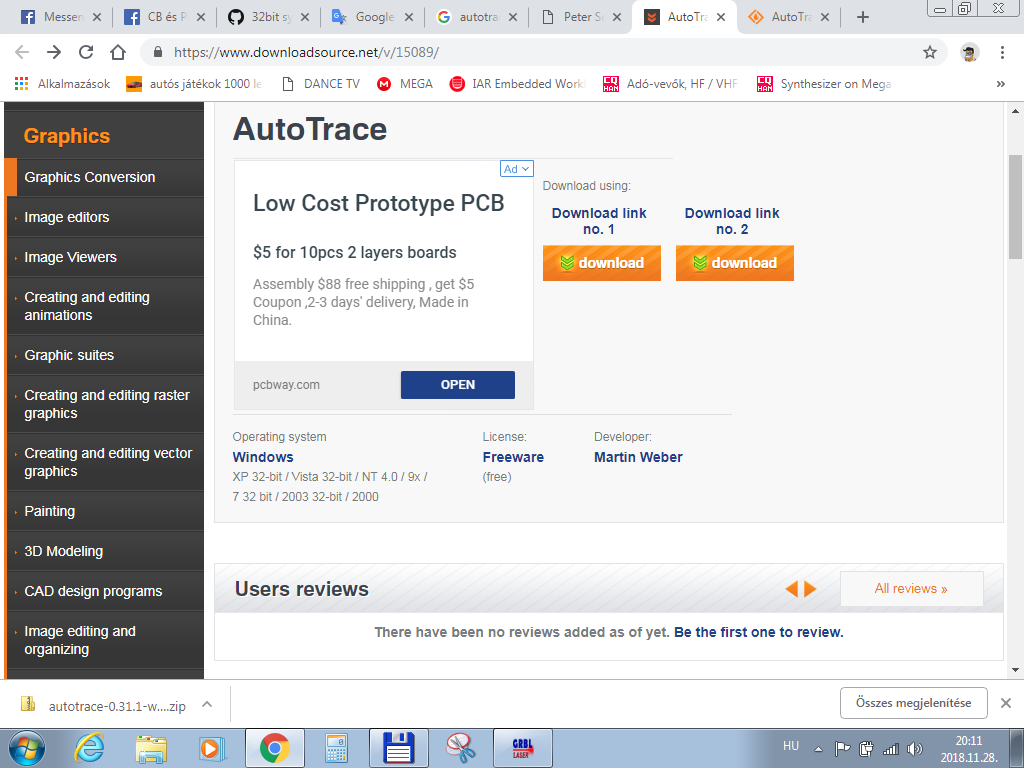Select Graphic suites in sidebar
The height and width of the screenshot is (768, 1024).
[69, 355]
